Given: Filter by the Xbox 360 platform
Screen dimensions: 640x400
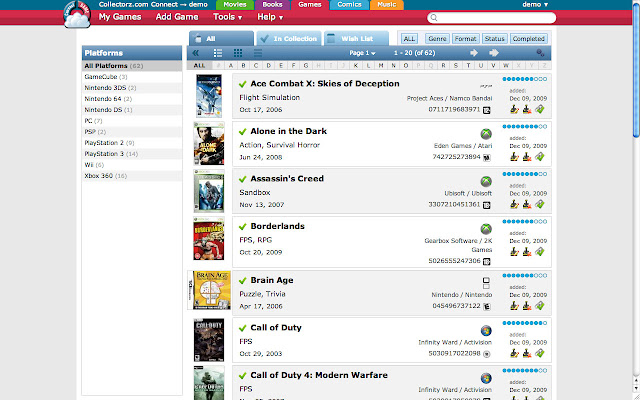Looking at the screenshot, I should coord(132,176).
